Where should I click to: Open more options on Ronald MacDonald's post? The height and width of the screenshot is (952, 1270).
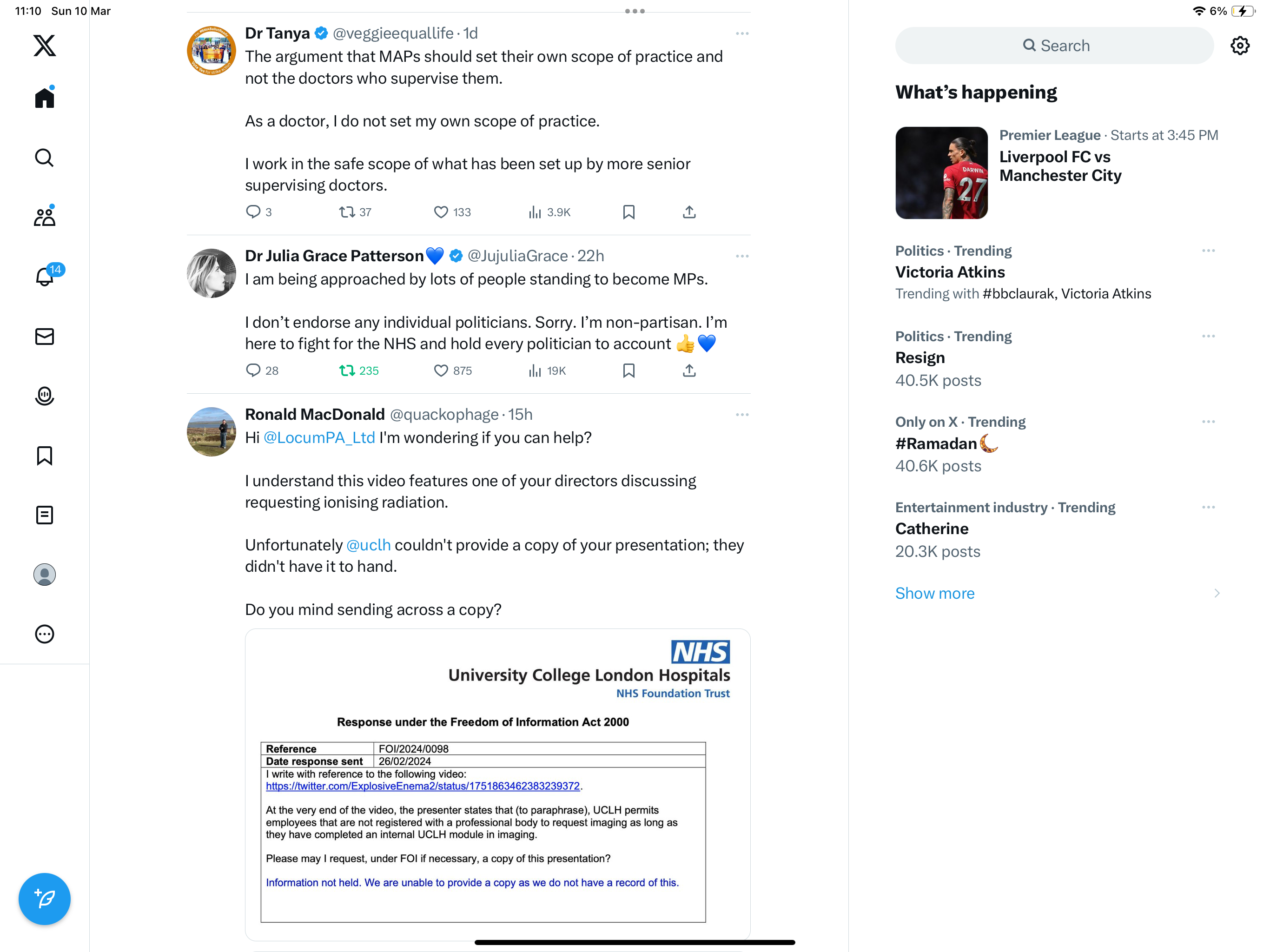pos(742,415)
